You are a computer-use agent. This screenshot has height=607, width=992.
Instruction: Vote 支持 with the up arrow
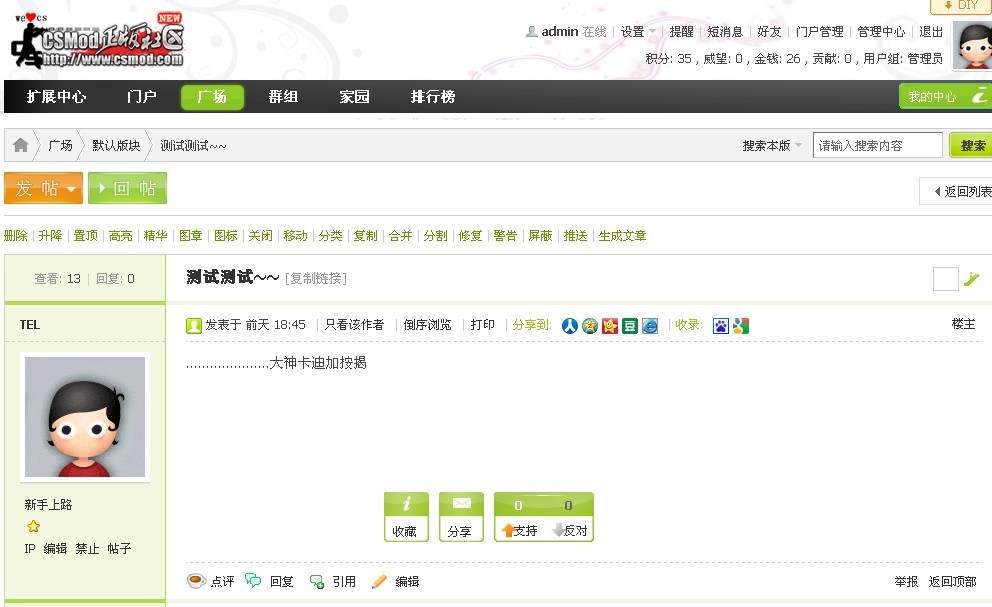(x=519, y=530)
